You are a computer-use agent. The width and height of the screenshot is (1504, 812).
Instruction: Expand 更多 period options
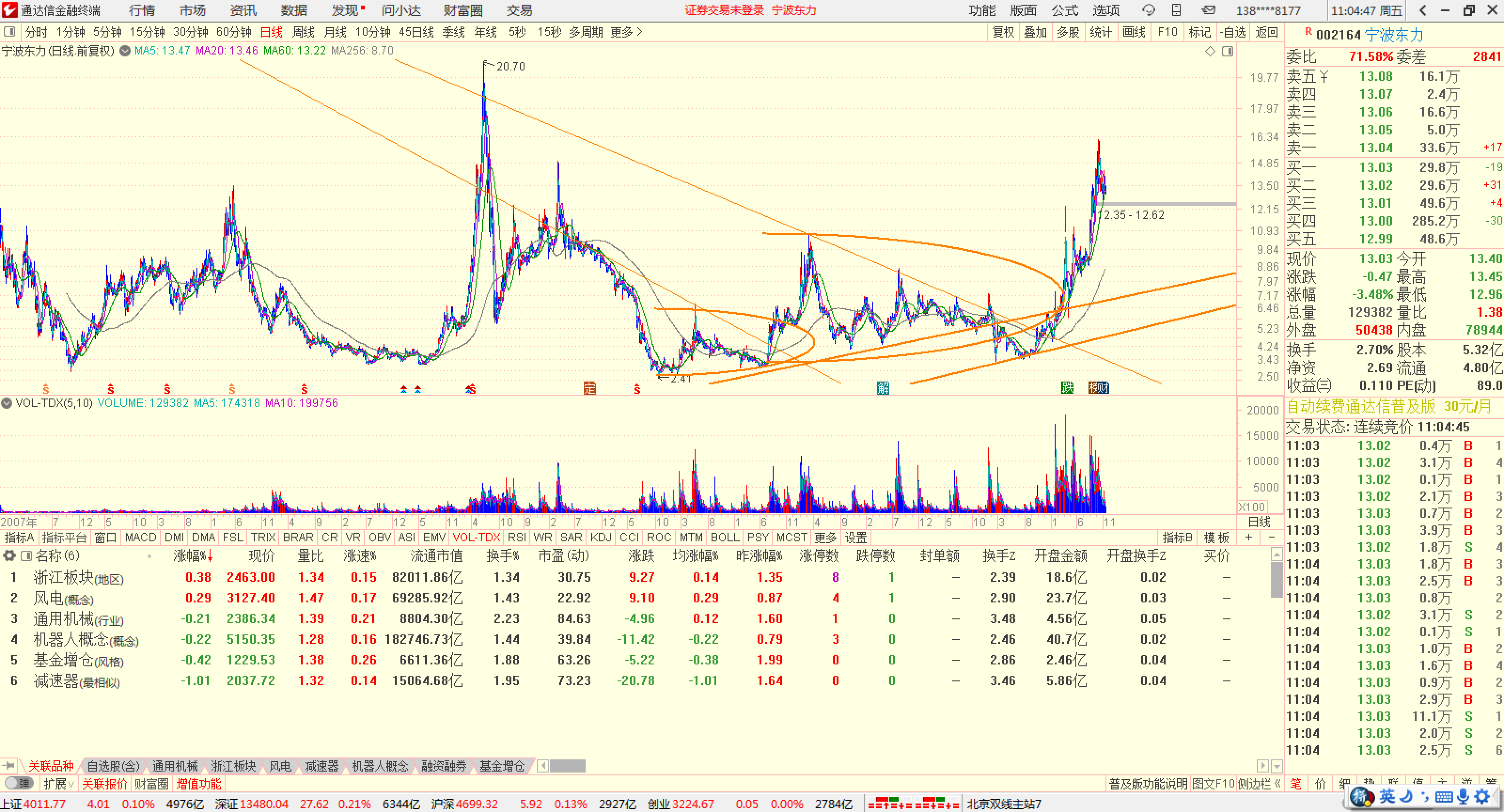(626, 32)
